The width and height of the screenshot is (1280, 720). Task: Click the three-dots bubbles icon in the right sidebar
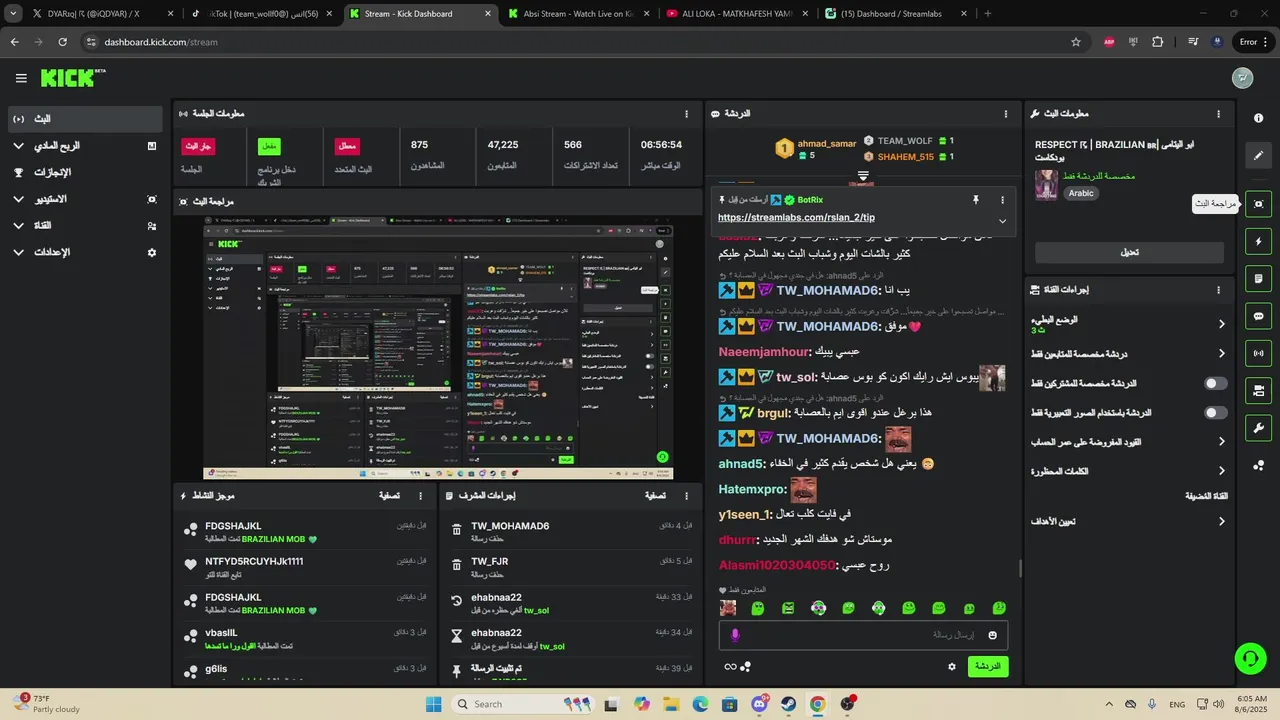[1258, 465]
